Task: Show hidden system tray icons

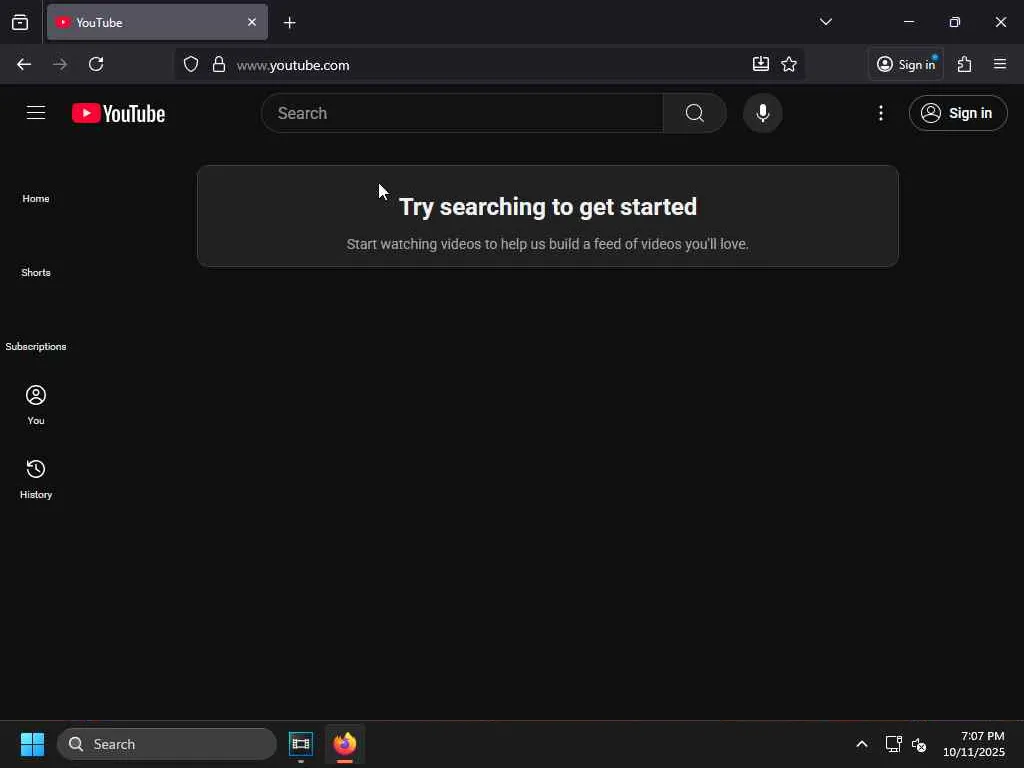Action: click(x=861, y=744)
